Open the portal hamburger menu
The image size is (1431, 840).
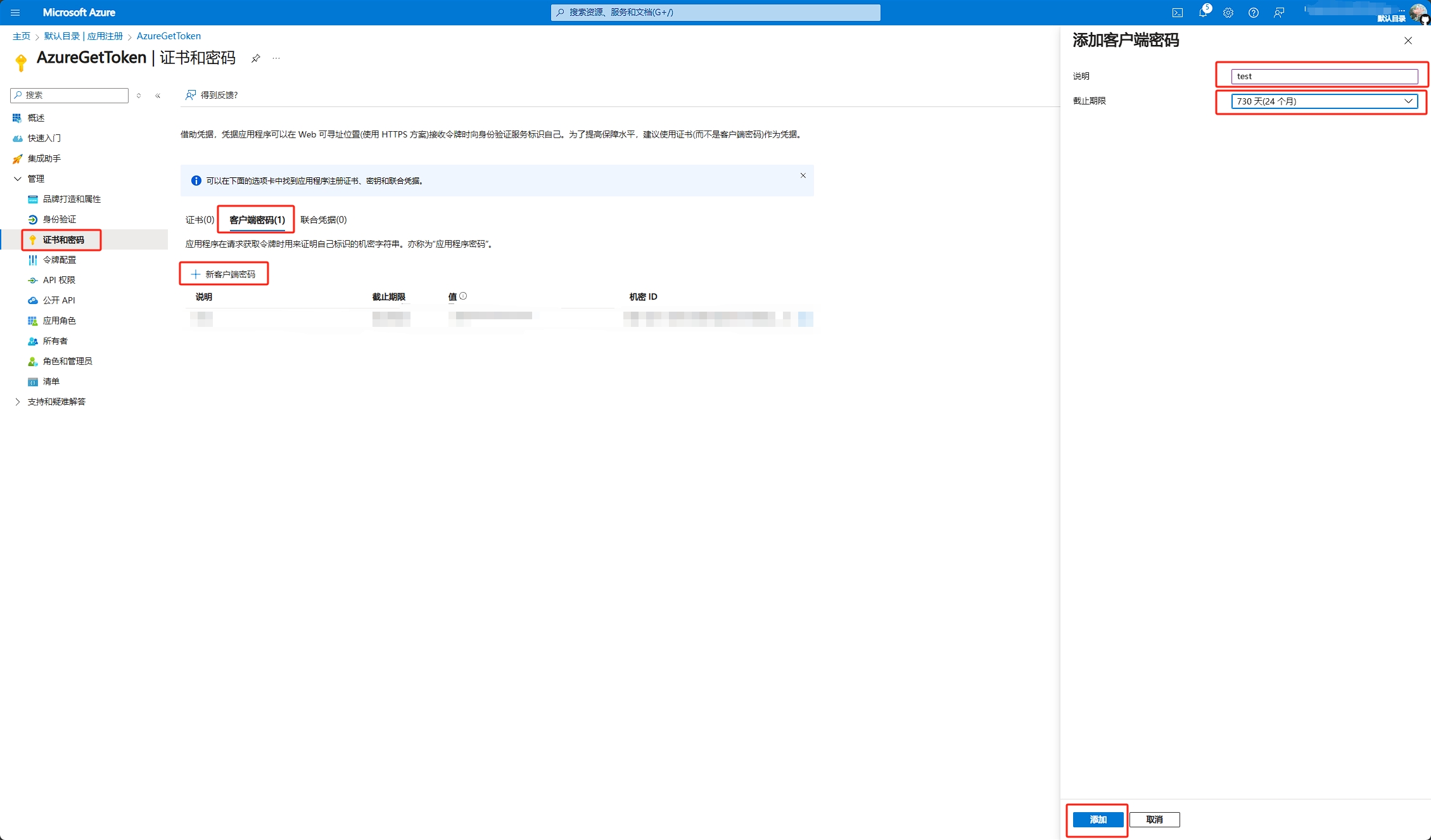[15, 13]
